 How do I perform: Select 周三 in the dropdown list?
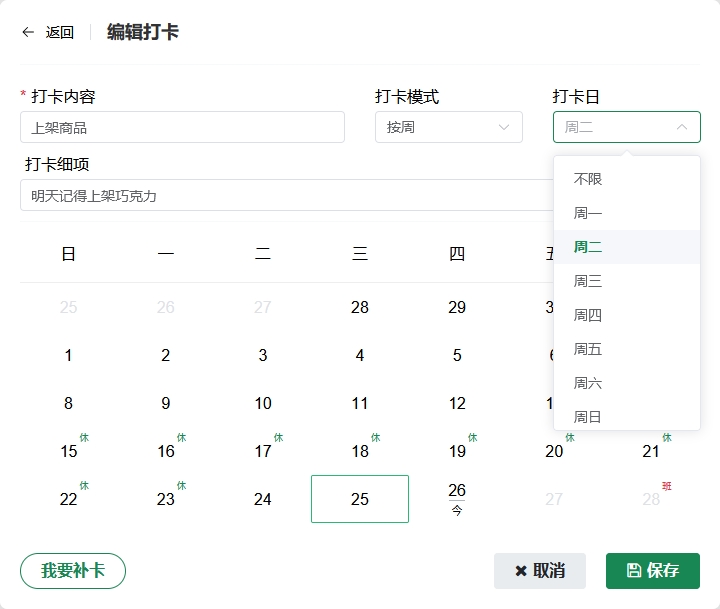[627, 281]
